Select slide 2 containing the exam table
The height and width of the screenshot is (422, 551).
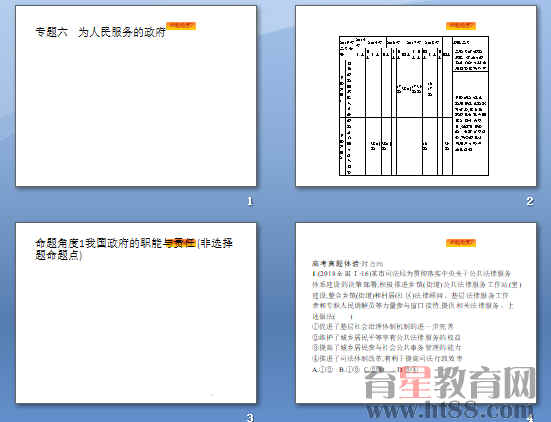tap(416, 96)
